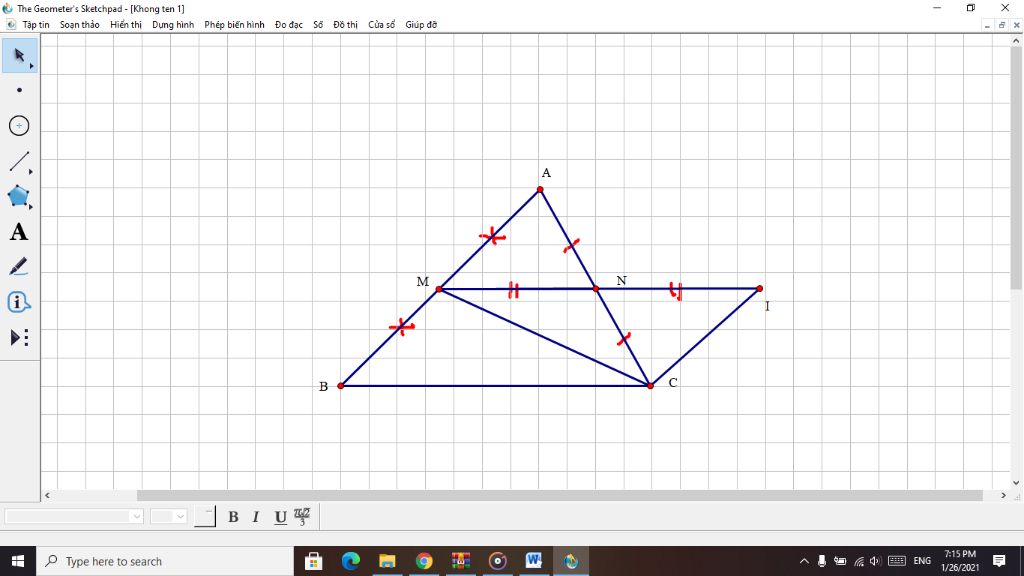1024x576 pixels.
Task: Click the Type here to search box
Action: 165,561
